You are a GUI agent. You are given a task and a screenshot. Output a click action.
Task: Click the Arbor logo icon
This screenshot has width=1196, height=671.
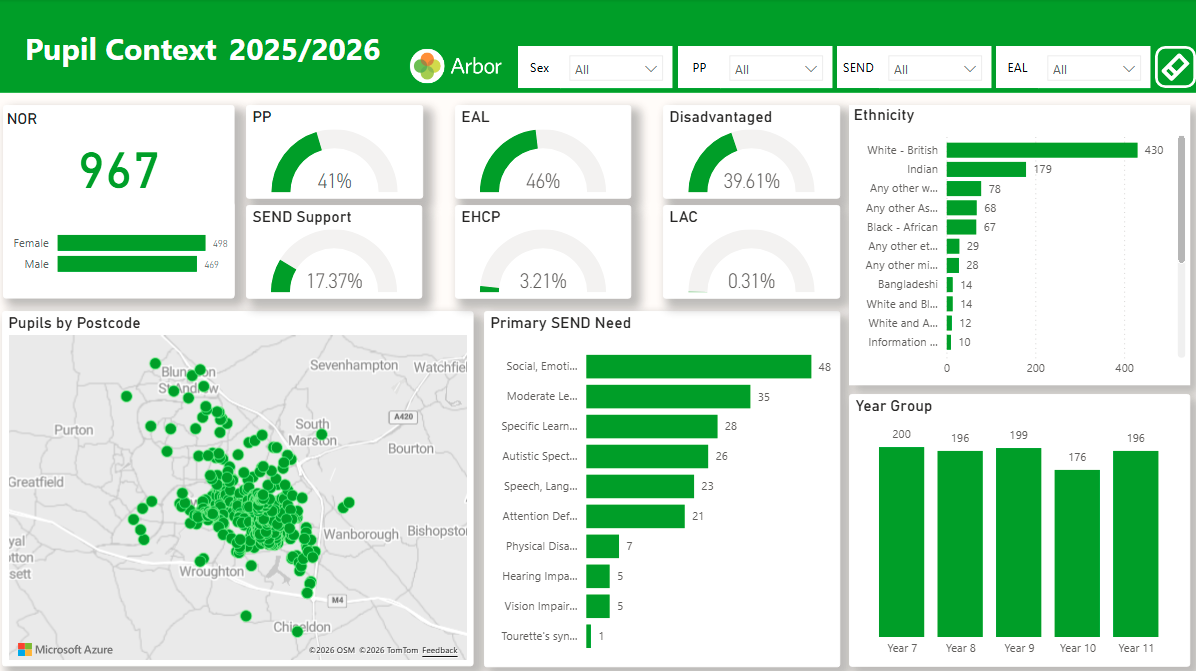coord(427,66)
